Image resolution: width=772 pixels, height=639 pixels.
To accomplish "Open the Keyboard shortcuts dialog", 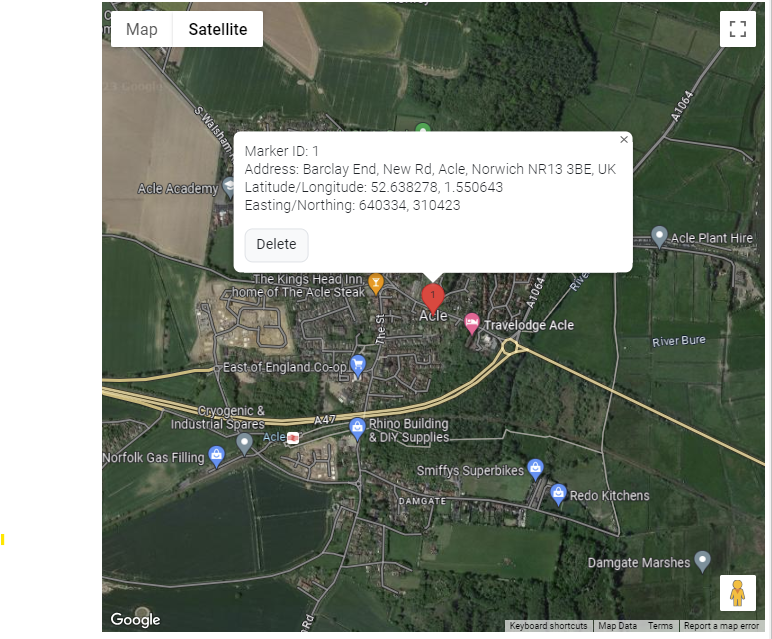I will click(x=548, y=626).
